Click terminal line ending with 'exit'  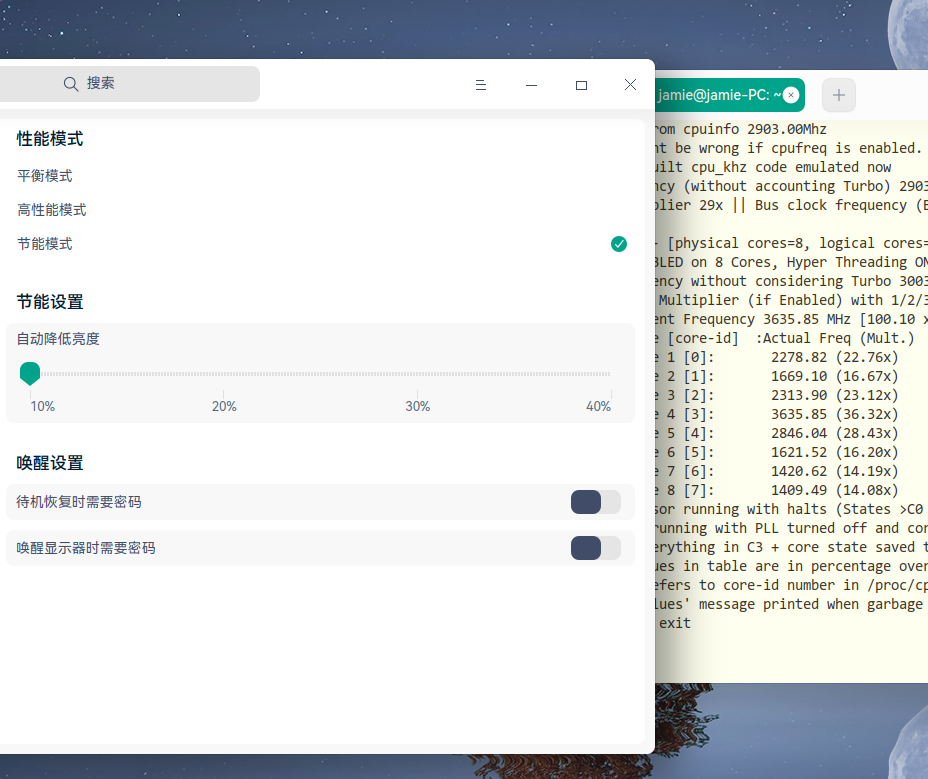tap(675, 623)
